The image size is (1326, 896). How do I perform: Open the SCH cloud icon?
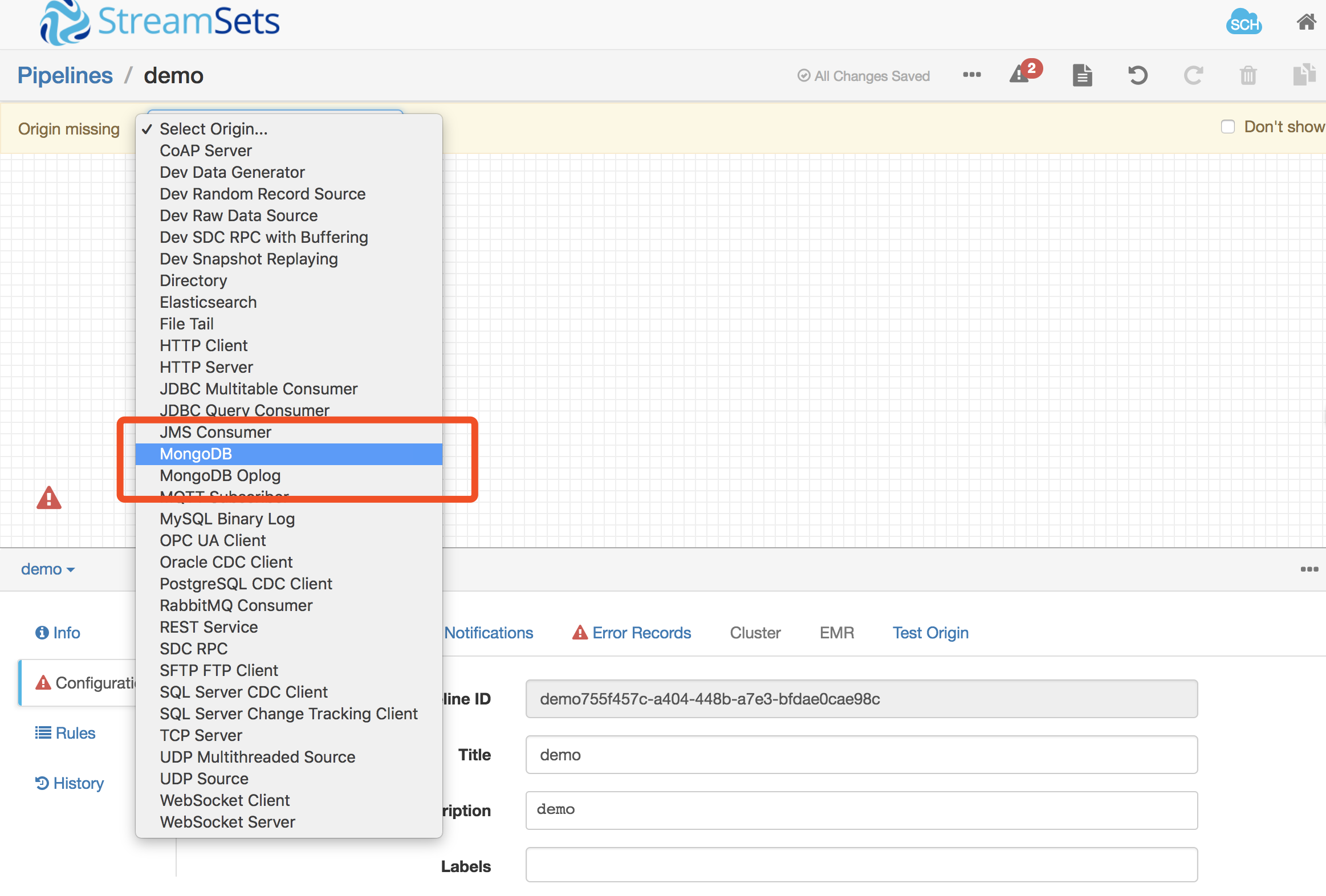click(1243, 22)
